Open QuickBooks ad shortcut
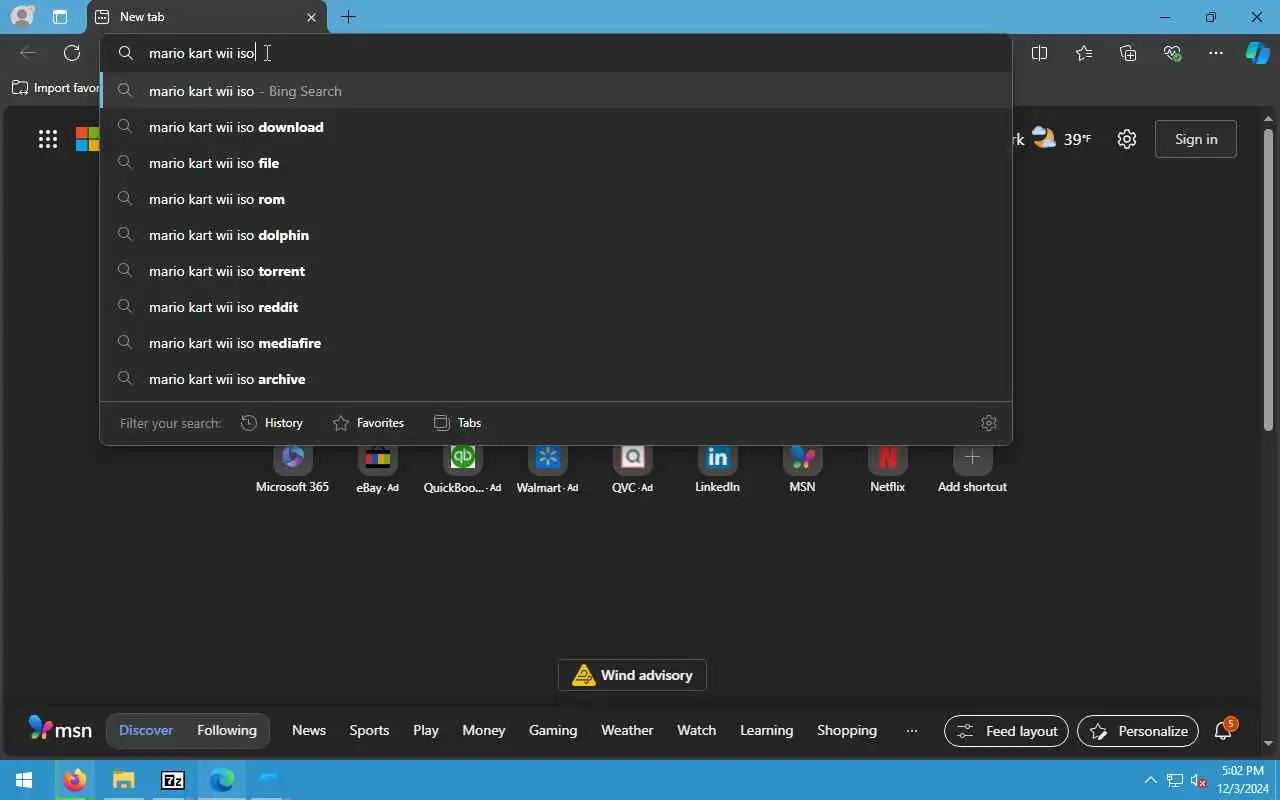 pos(462,470)
